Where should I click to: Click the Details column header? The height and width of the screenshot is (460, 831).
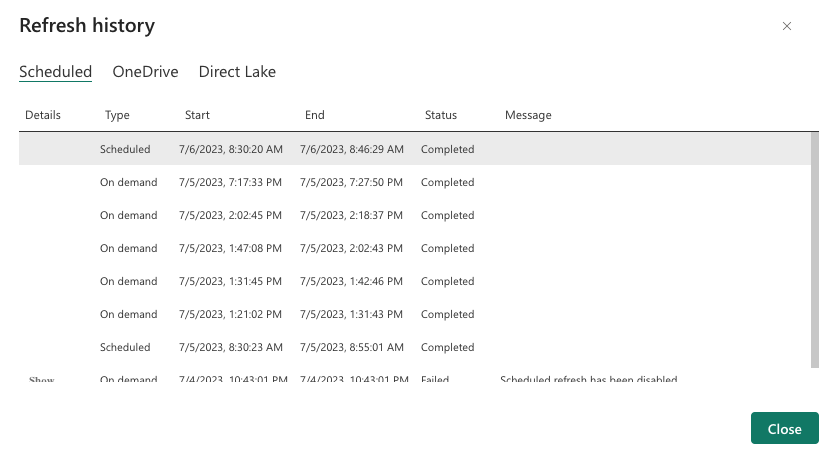coord(43,115)
